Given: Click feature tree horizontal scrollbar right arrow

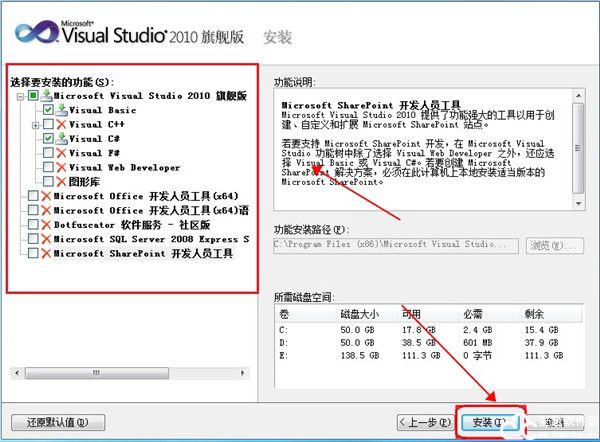Looking at the screenshot, I should coord(243,373).
